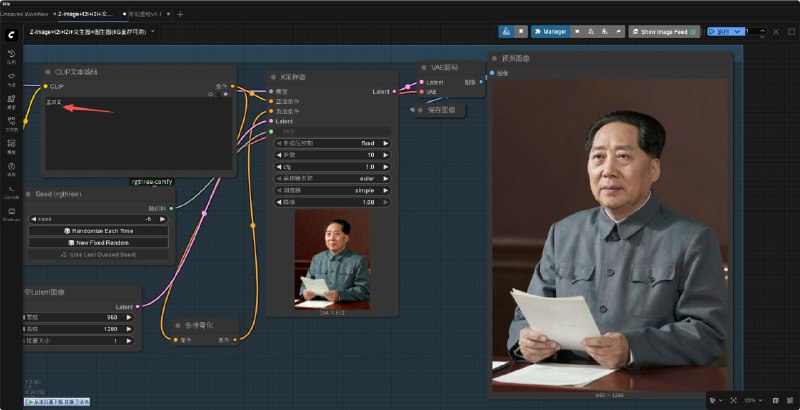This screenshot has width=800, height=410.
Task: Click the batch count number field
Action: click(753, 32)
